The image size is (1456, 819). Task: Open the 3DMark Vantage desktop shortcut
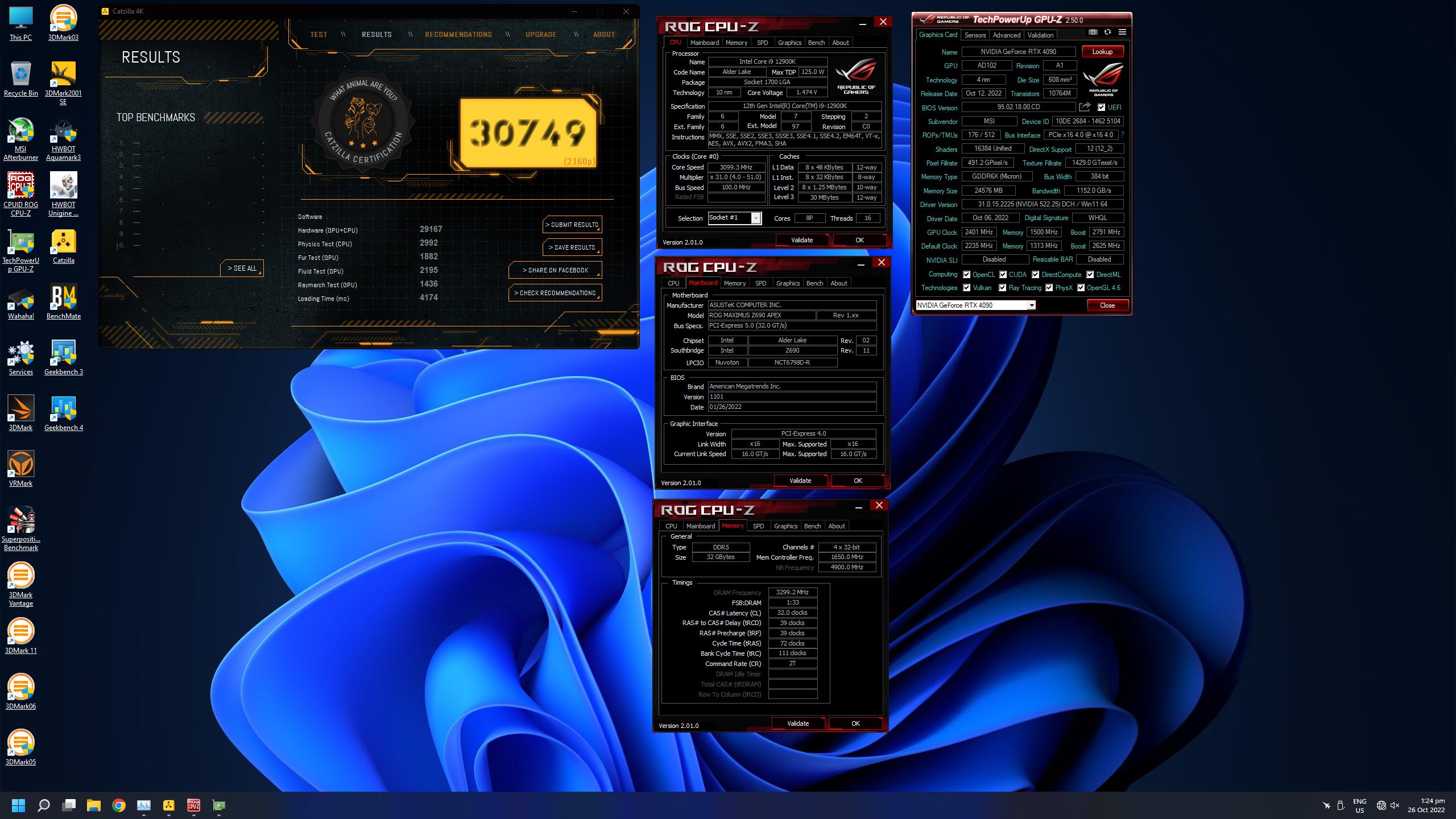pos(20,585)
